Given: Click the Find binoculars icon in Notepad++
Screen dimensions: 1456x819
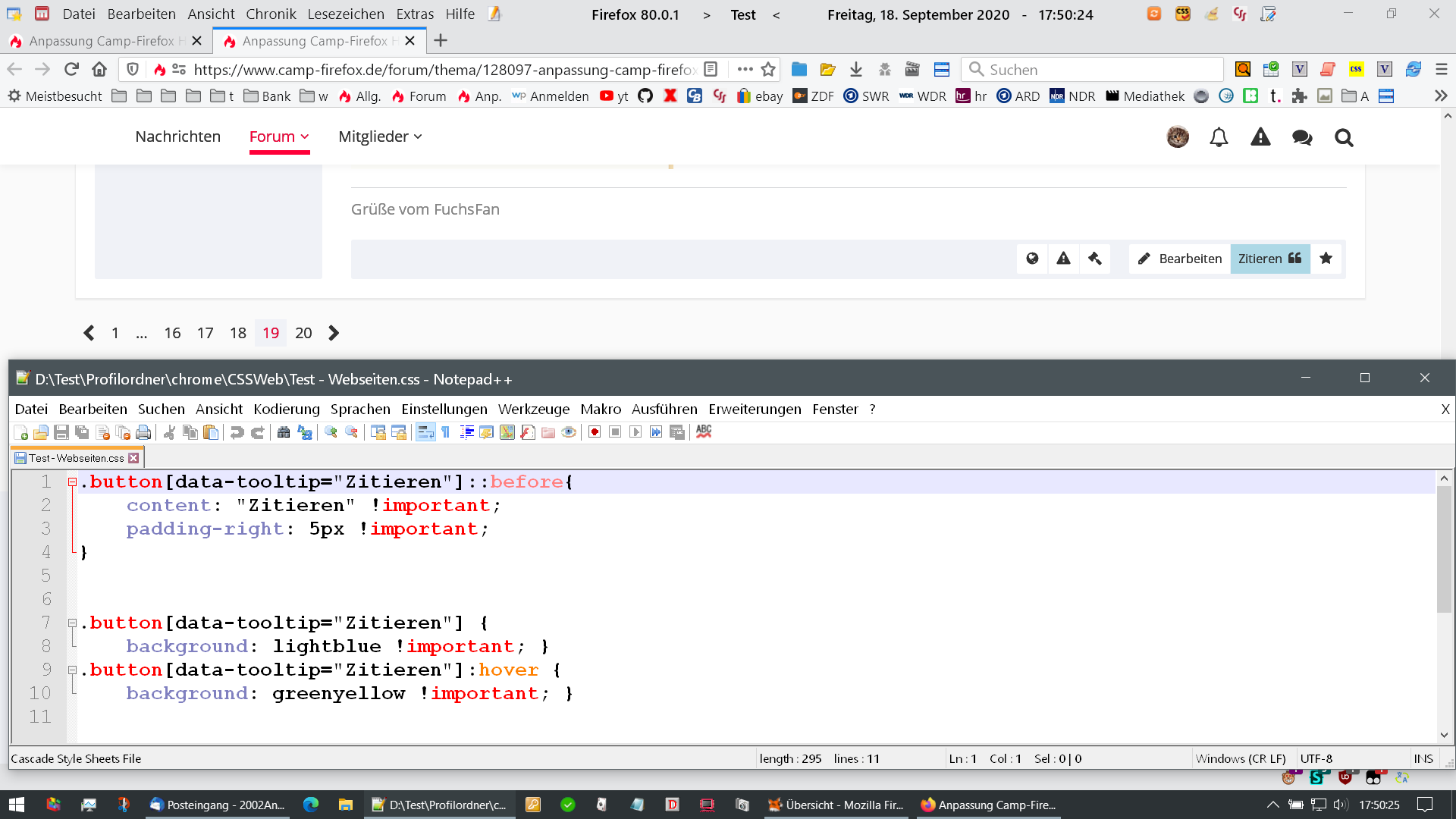Looking at the screenshot, I should coord(284,432).
